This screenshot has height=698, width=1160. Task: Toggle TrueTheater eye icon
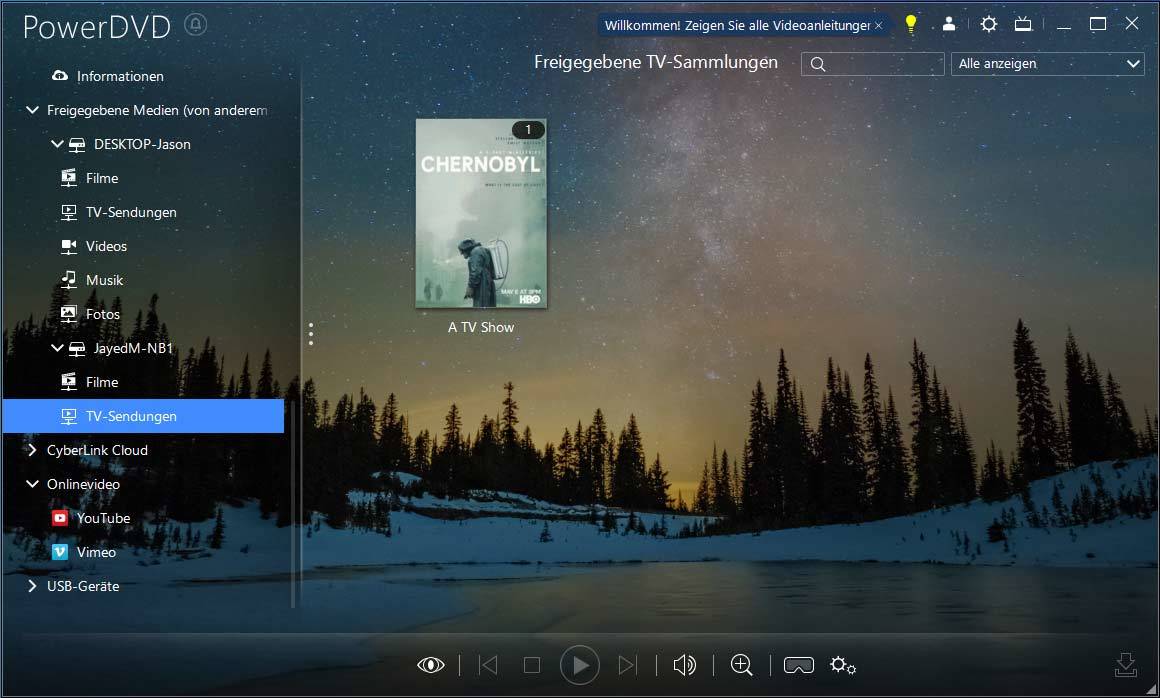[431, 665]
